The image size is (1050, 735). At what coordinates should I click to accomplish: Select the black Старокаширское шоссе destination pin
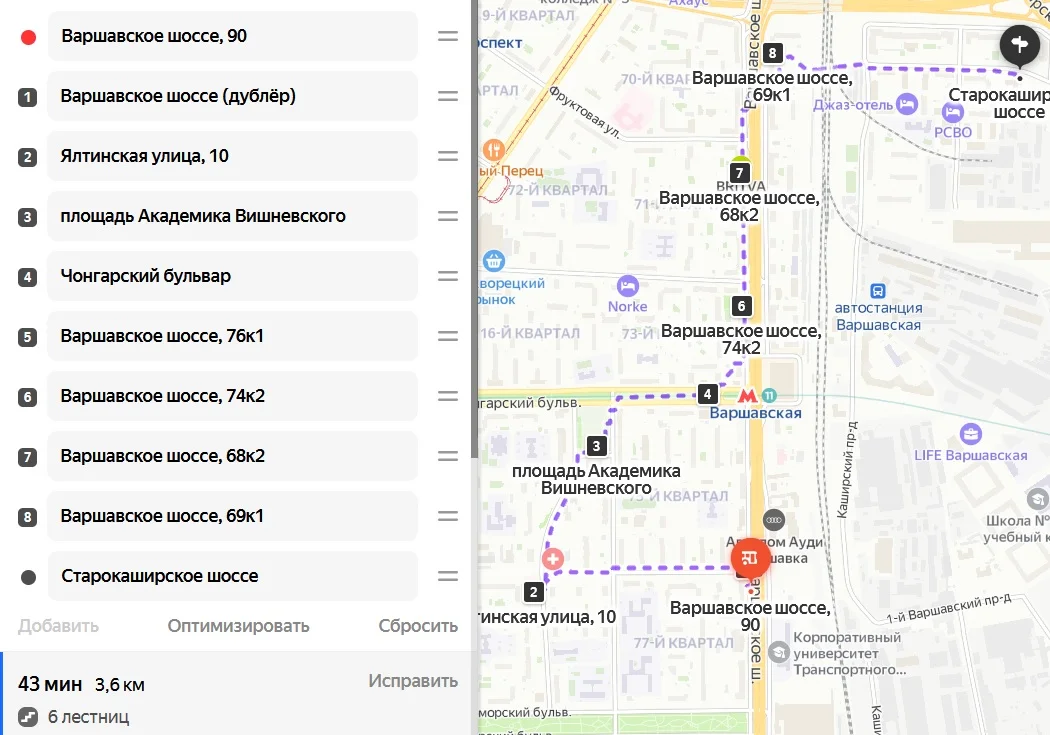[x=1019, y=44]
